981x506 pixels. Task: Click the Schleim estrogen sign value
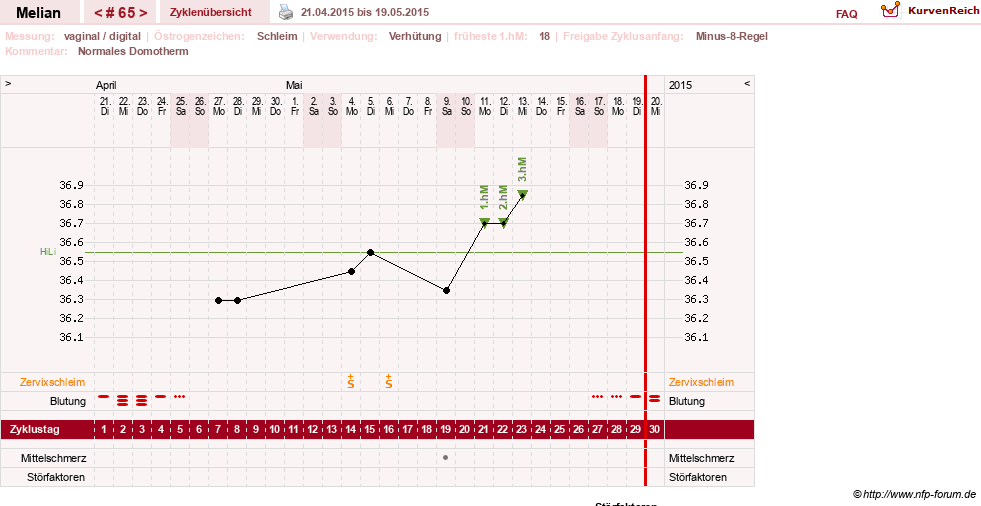277,36
